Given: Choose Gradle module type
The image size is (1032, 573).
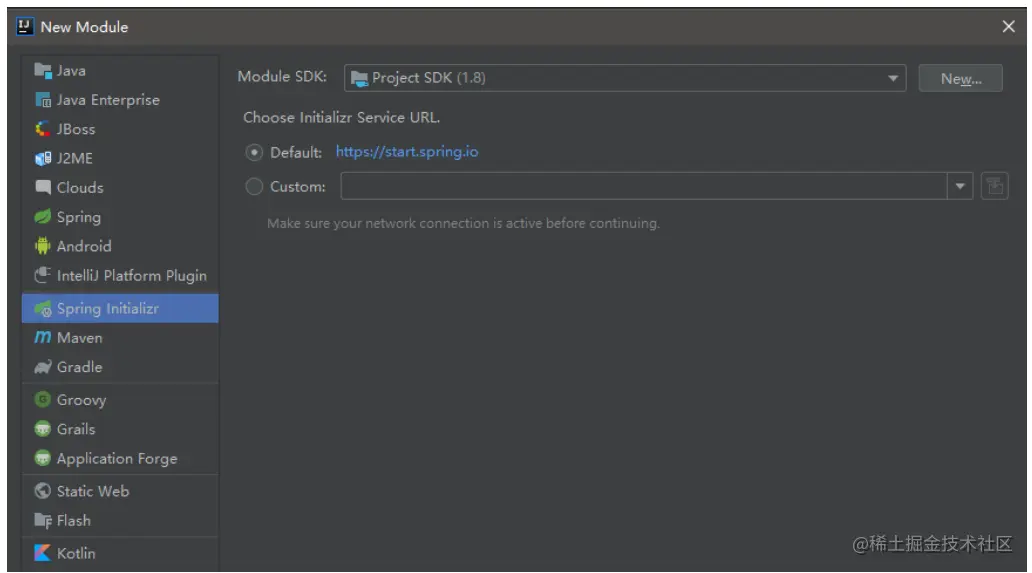Looking at the screenshot, I should point(120,367).
